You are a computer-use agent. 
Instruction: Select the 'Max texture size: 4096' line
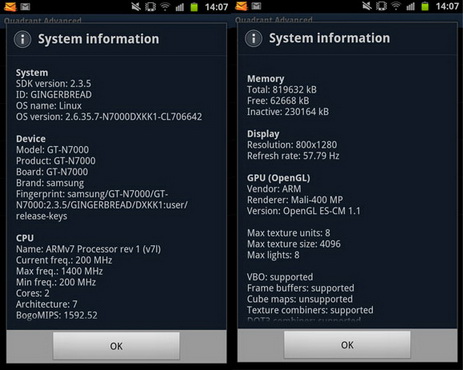pos(294,244)
